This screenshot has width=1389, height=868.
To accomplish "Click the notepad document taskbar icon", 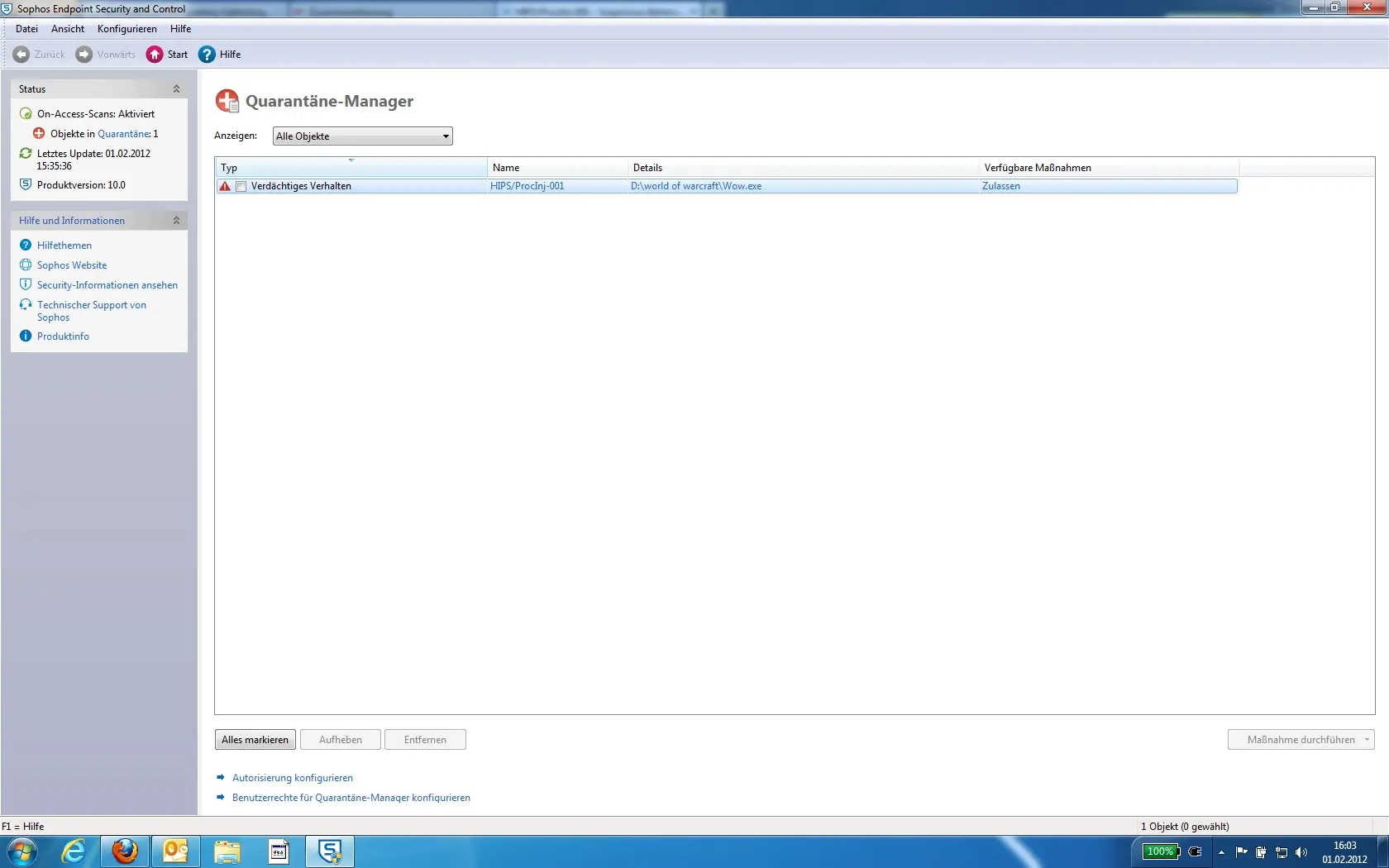I will click(x=279, y=851).
